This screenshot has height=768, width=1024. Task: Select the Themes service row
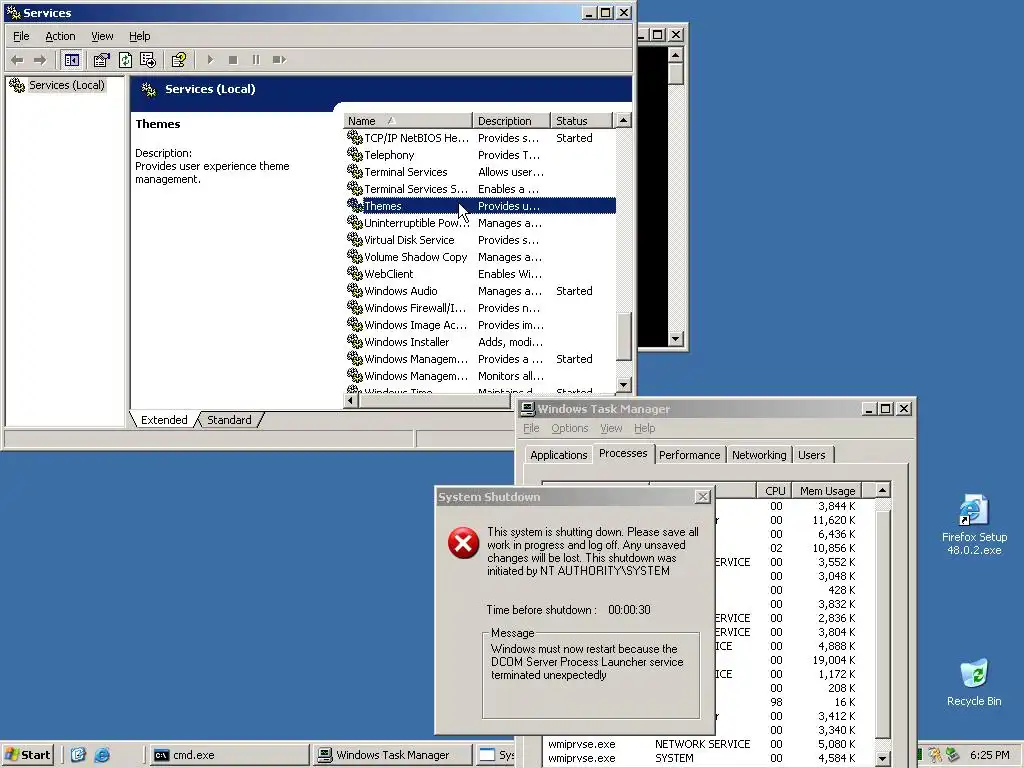[481, 206]
